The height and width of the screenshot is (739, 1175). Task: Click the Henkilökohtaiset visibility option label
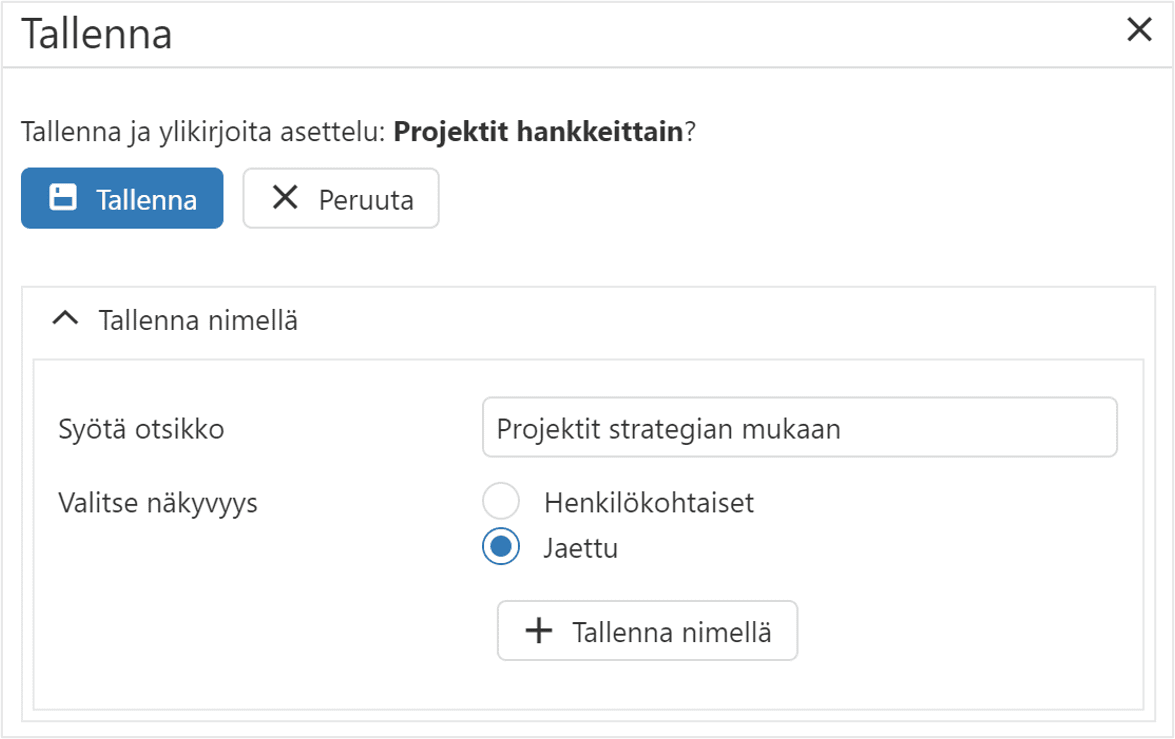(x=648, y=502)
